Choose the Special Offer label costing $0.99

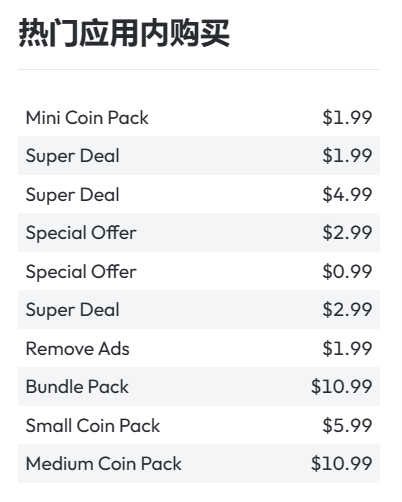pyautogui.click(x=81, y=272)
